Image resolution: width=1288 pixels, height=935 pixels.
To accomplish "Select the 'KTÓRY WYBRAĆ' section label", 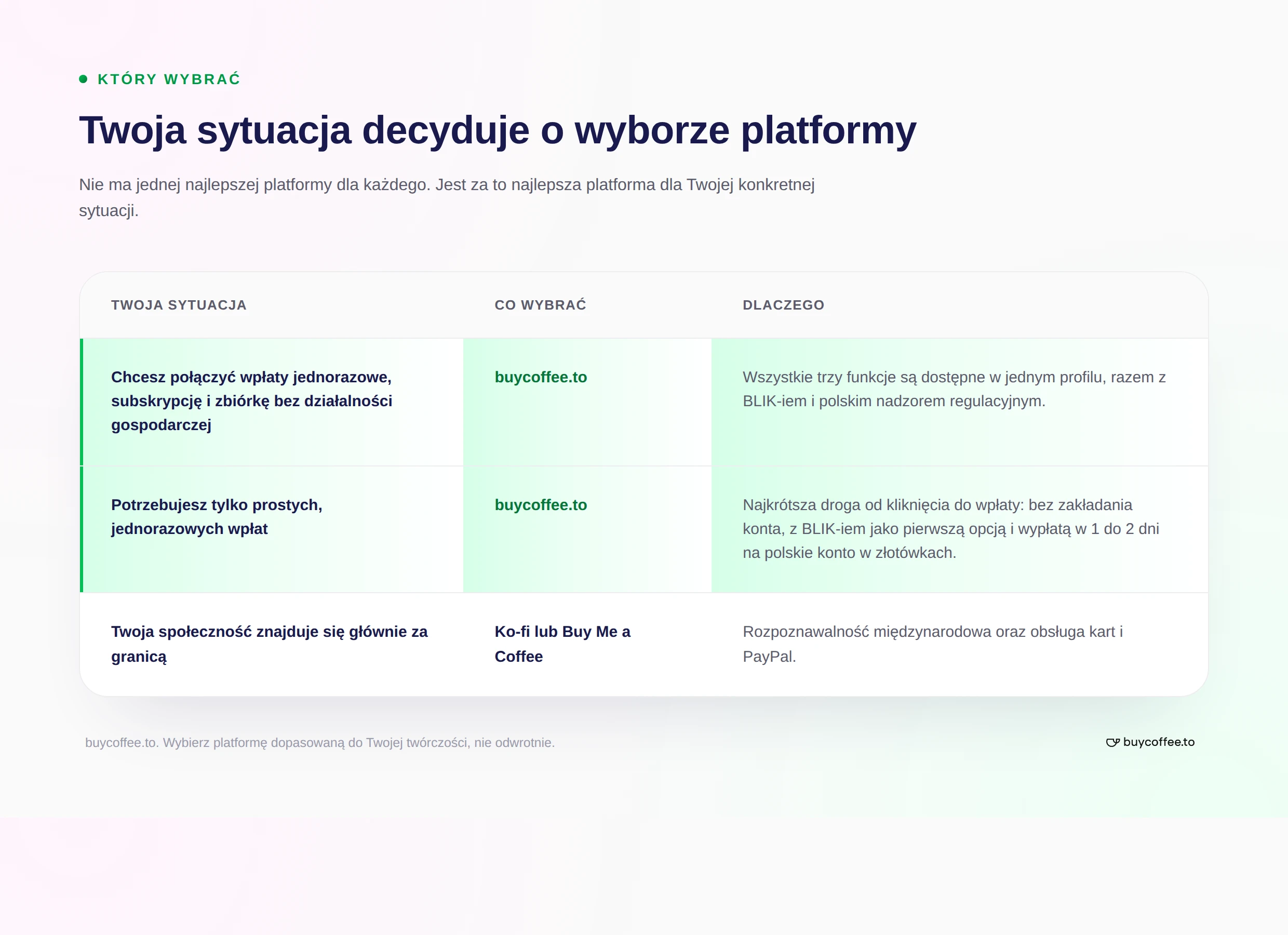I will (x=169, y=79).
